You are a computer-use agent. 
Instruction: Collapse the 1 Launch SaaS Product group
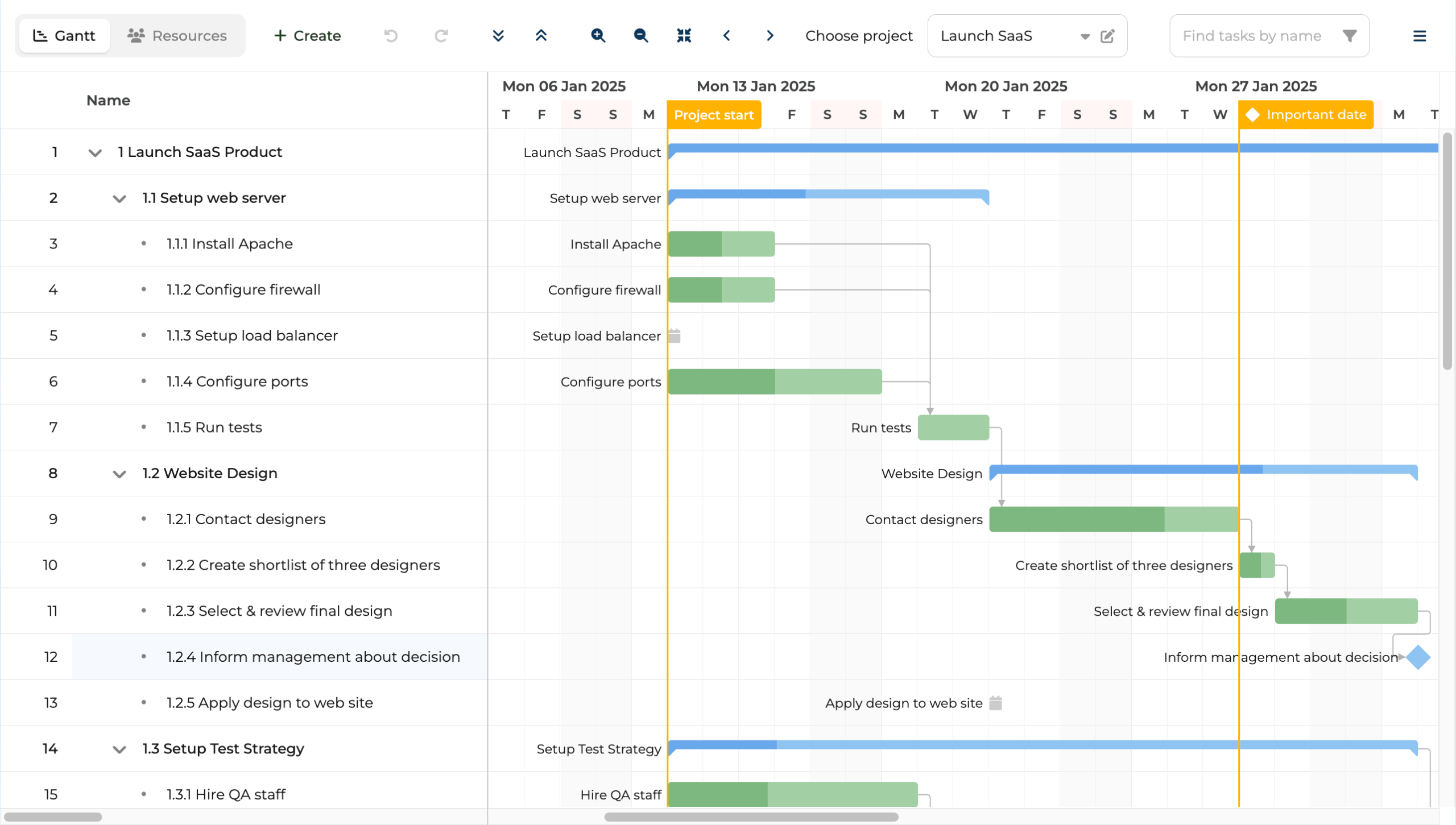click(x=95, y=152)
